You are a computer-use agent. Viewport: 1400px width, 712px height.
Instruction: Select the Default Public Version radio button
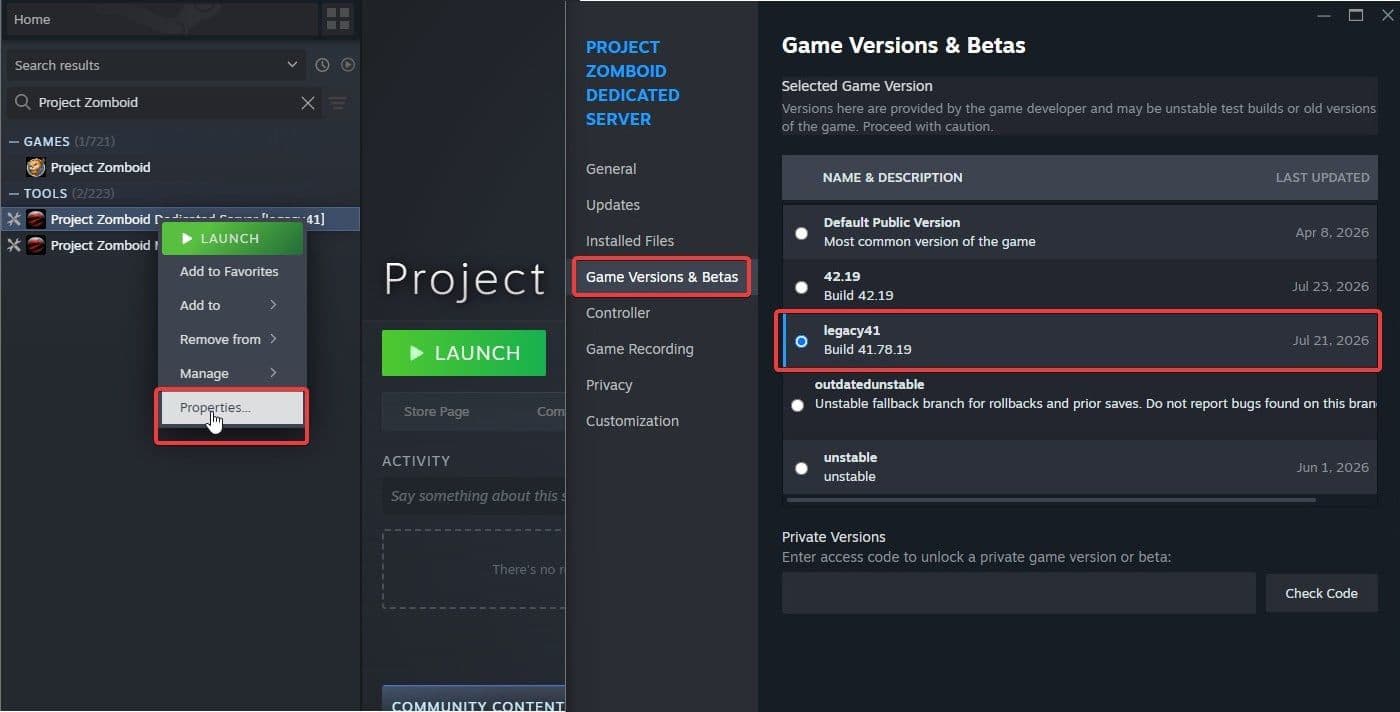[x=801, y=233]
